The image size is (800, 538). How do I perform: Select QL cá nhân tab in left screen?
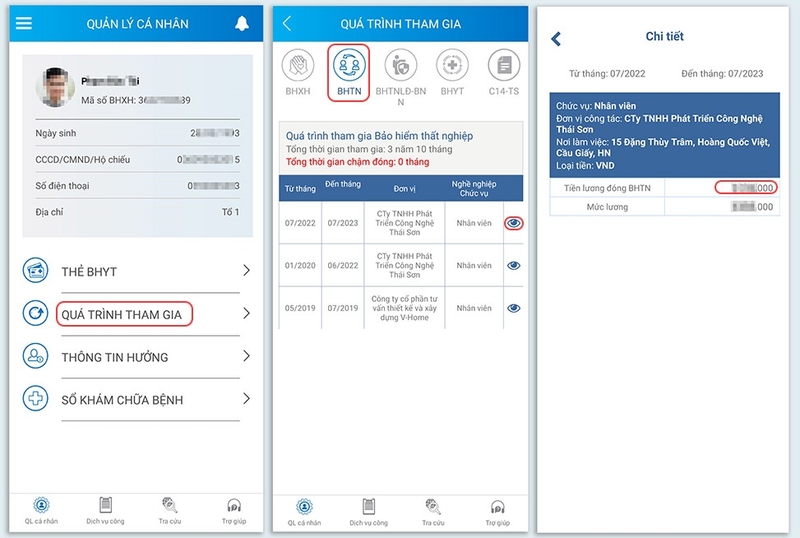pyautogui.click(x=41, y=511)
